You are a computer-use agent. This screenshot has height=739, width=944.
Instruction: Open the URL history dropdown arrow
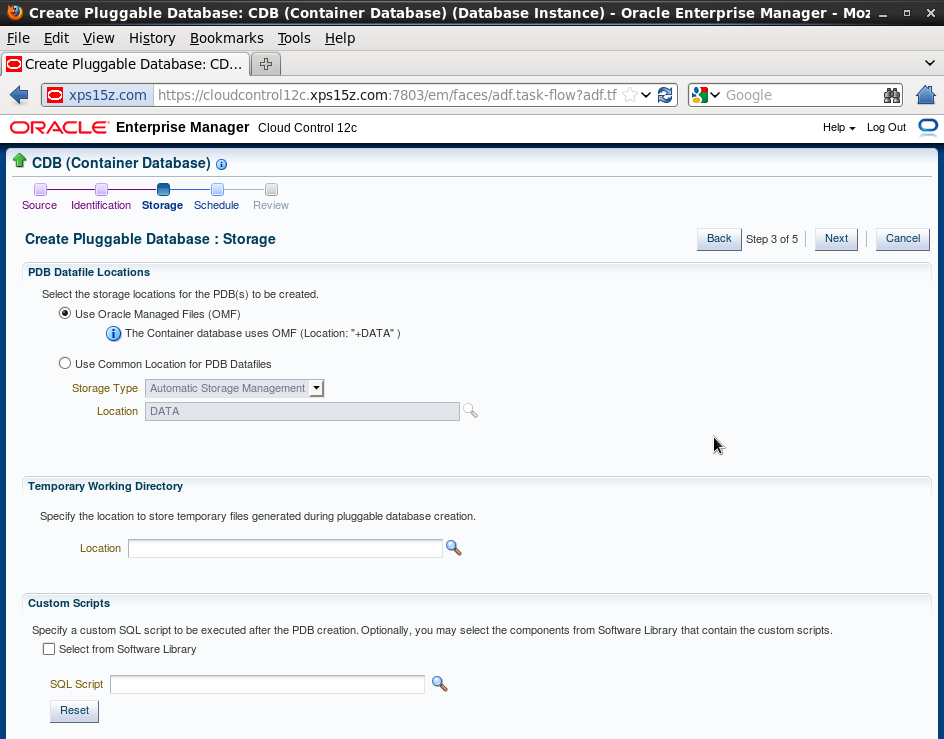[x=646, y=95]
